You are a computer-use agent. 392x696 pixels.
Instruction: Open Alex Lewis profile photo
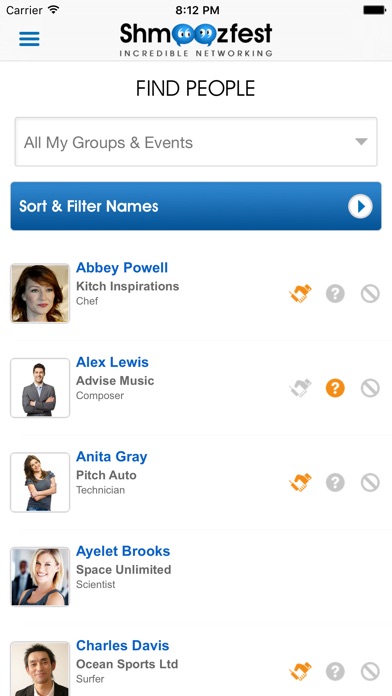point(40,388)
